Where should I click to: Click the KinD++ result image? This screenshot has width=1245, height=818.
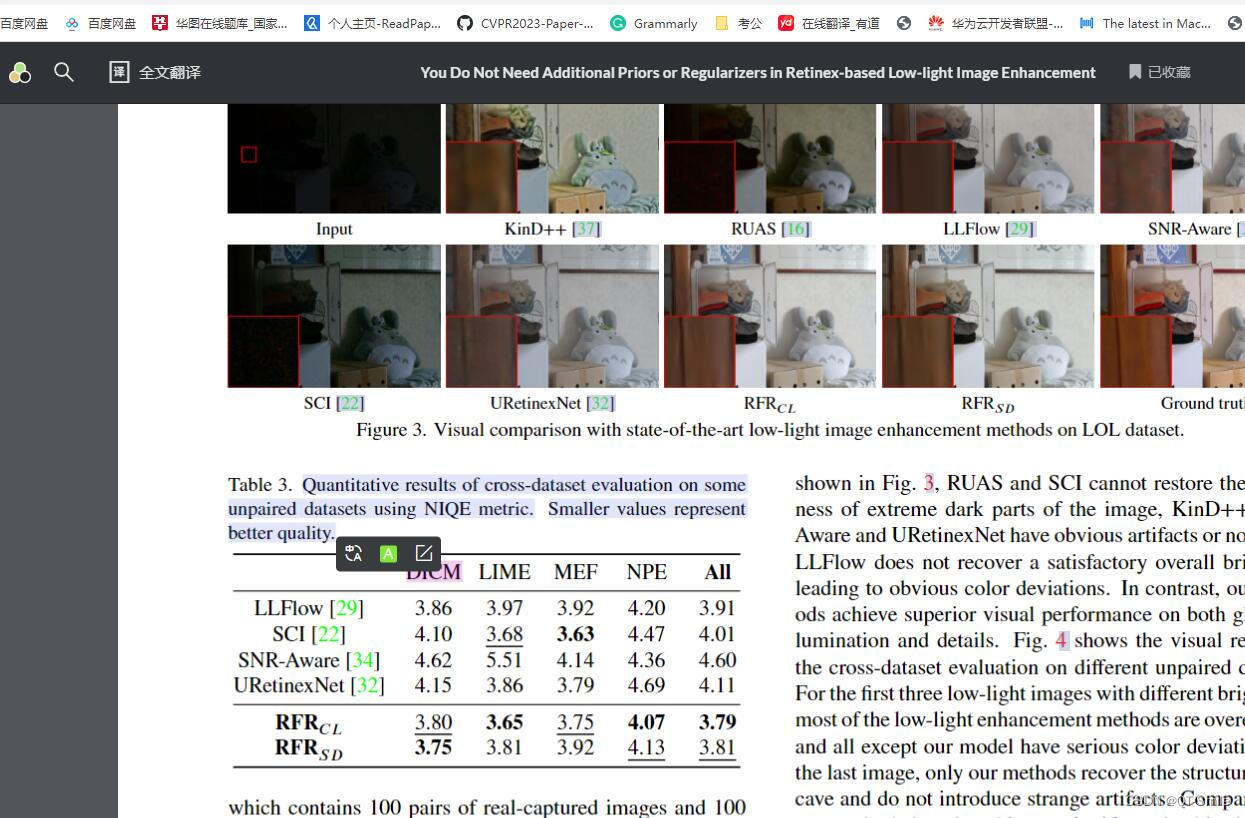(x=552, y=158)
